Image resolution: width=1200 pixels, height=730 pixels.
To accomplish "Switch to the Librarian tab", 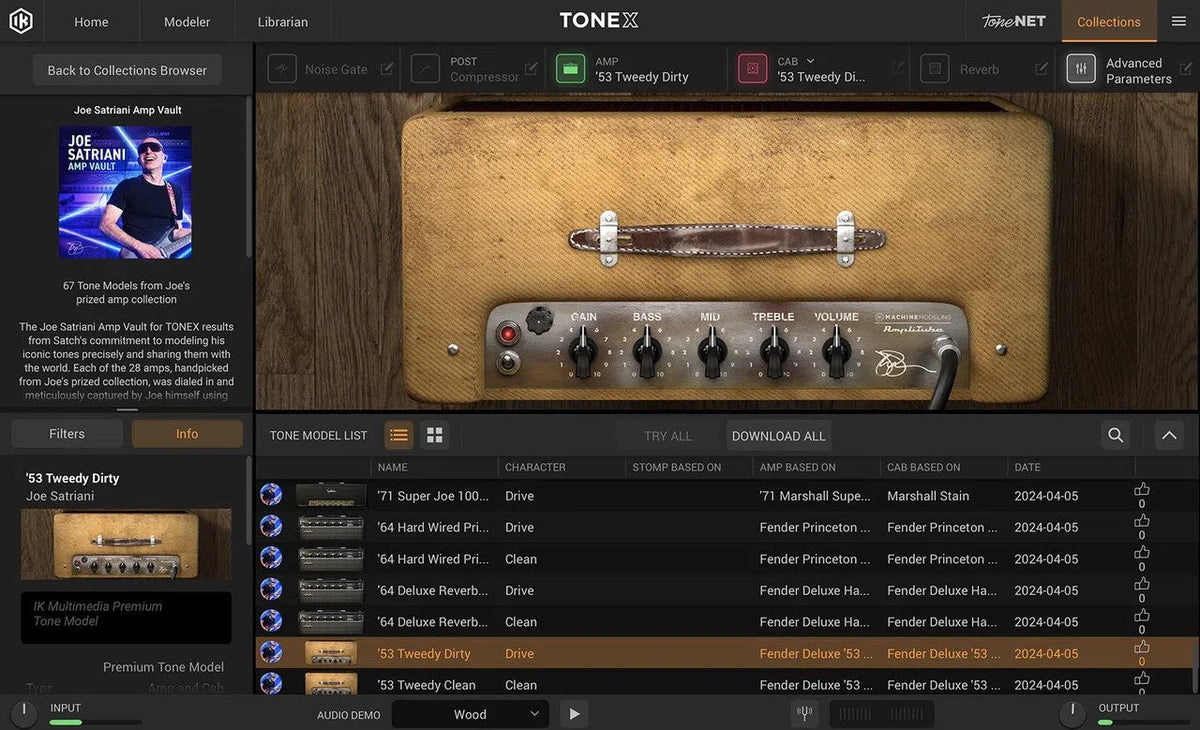I will coord(281,20).
